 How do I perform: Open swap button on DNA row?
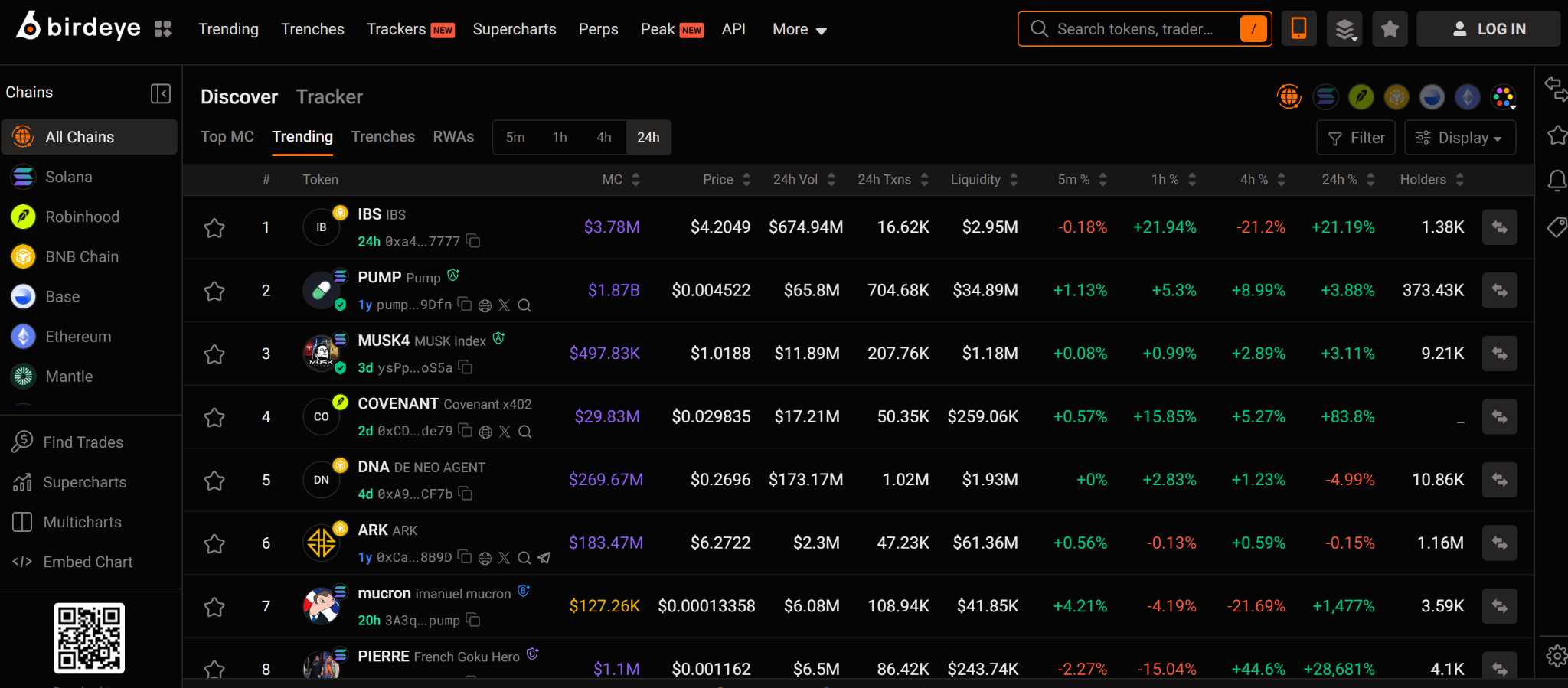coord(1499,480)
